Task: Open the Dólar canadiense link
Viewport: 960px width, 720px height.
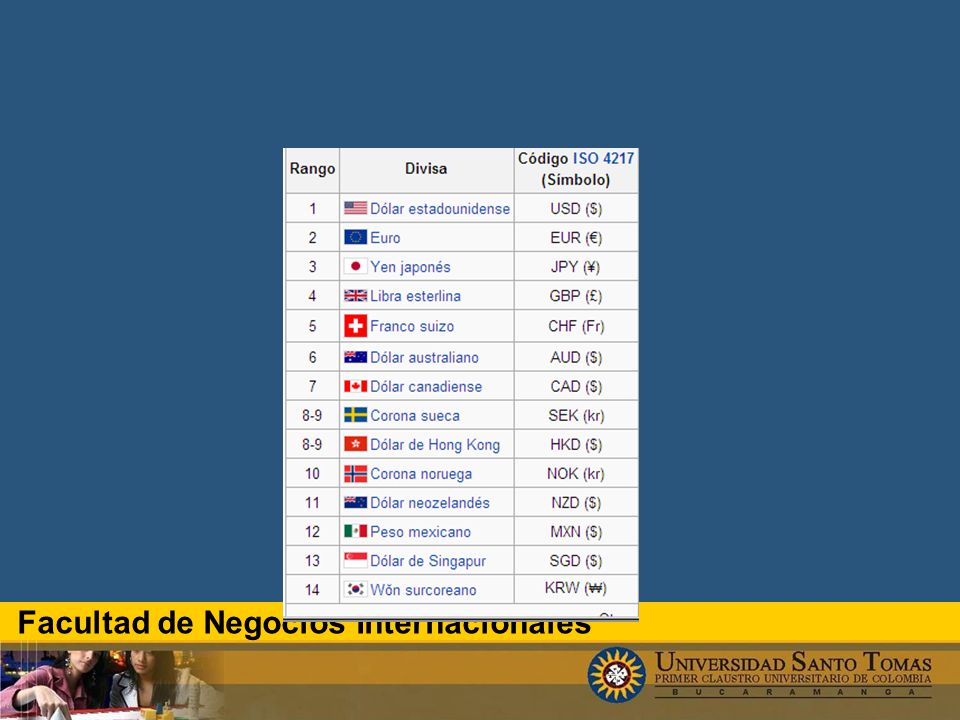Action: click(426, 387)
